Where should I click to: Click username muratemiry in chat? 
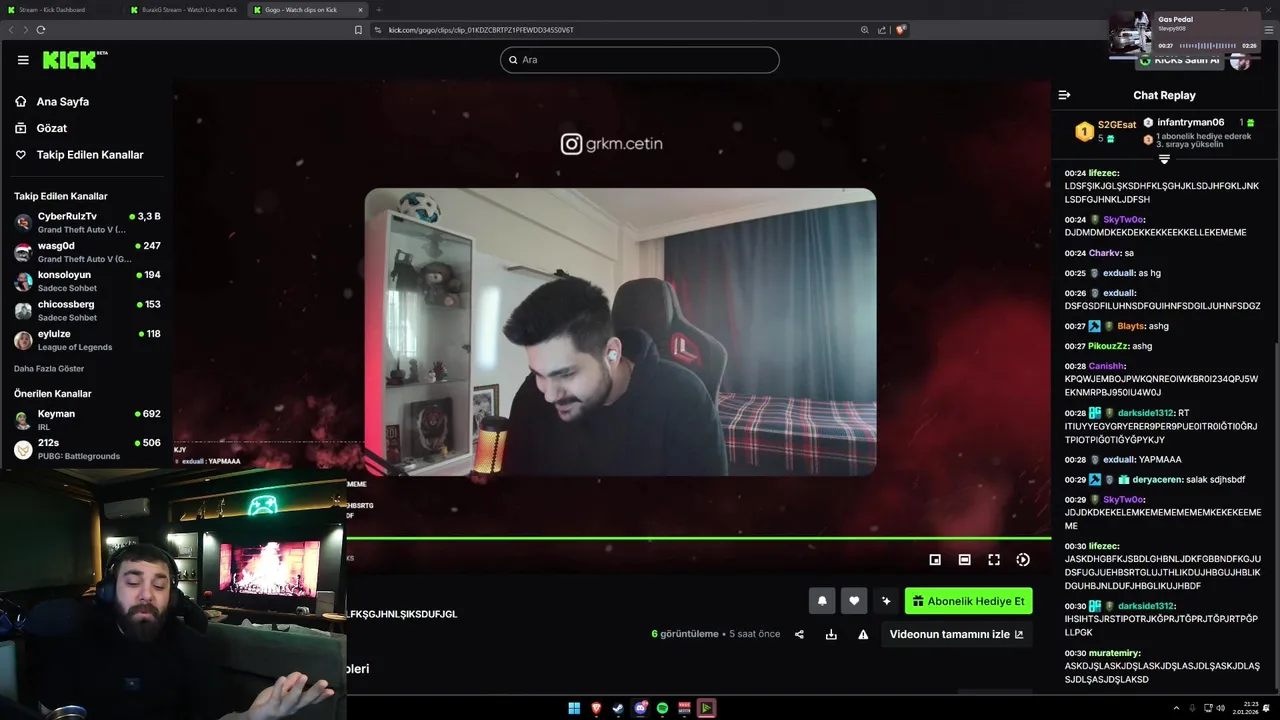click(1114, 653)
